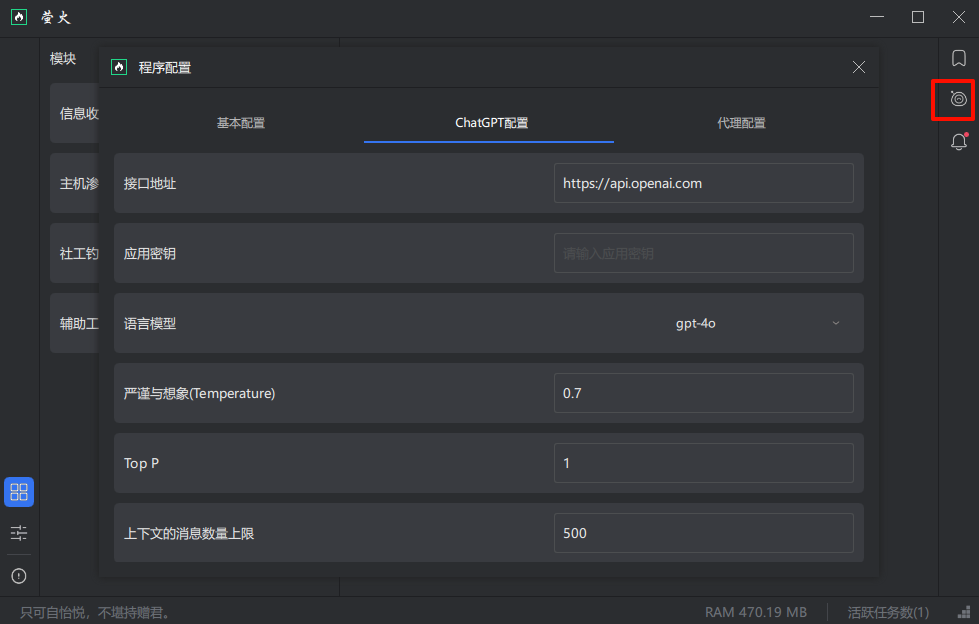Open the notifications bell

tap(958, 142)
